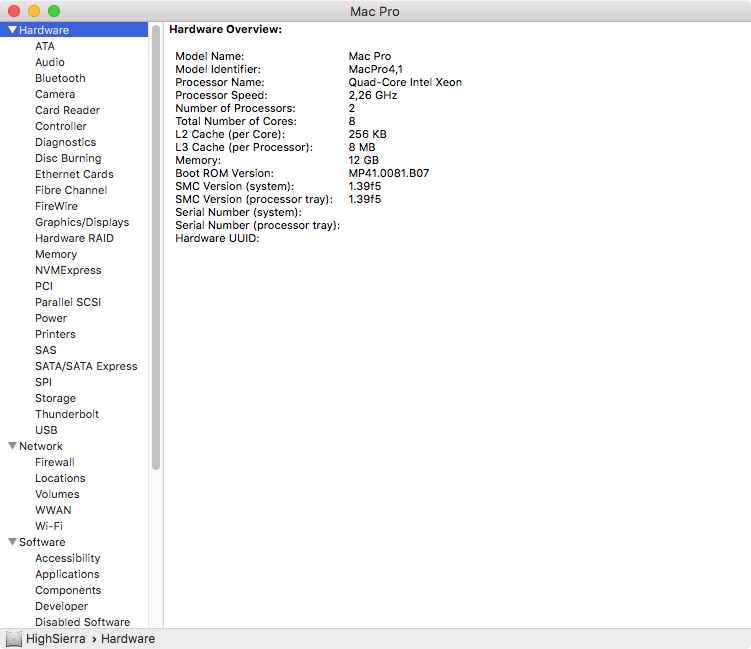This screenshot has width=751, height=649.
Task: Select Locations under Network
Action: [x=60, y=478]
